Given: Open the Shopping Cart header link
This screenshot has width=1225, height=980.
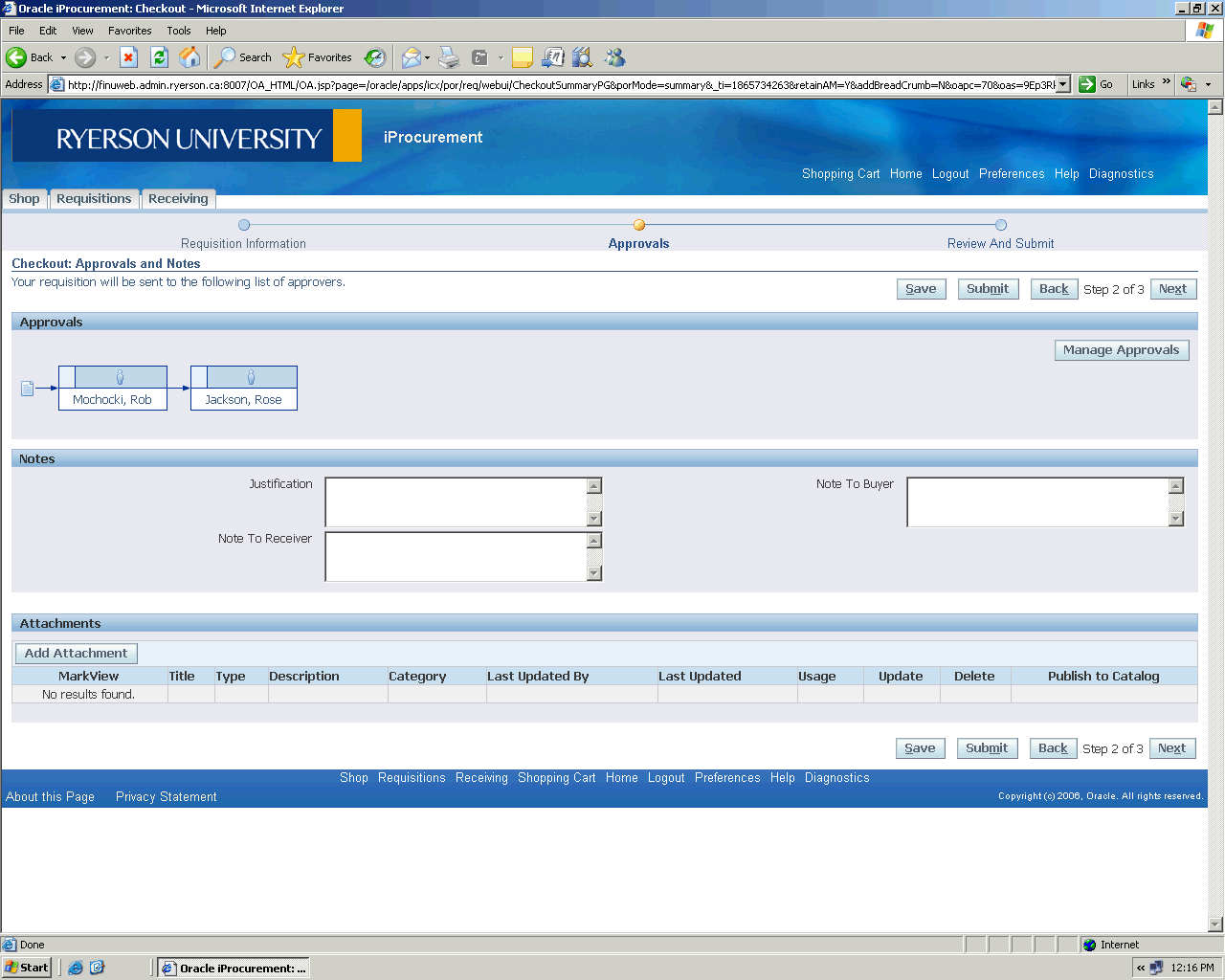Looking at the screenshot, I should 840,174.
